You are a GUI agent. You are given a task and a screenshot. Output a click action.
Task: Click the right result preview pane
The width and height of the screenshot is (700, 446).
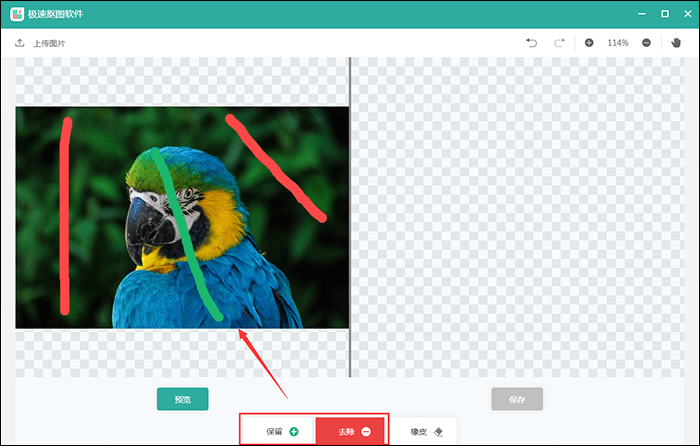518,217
